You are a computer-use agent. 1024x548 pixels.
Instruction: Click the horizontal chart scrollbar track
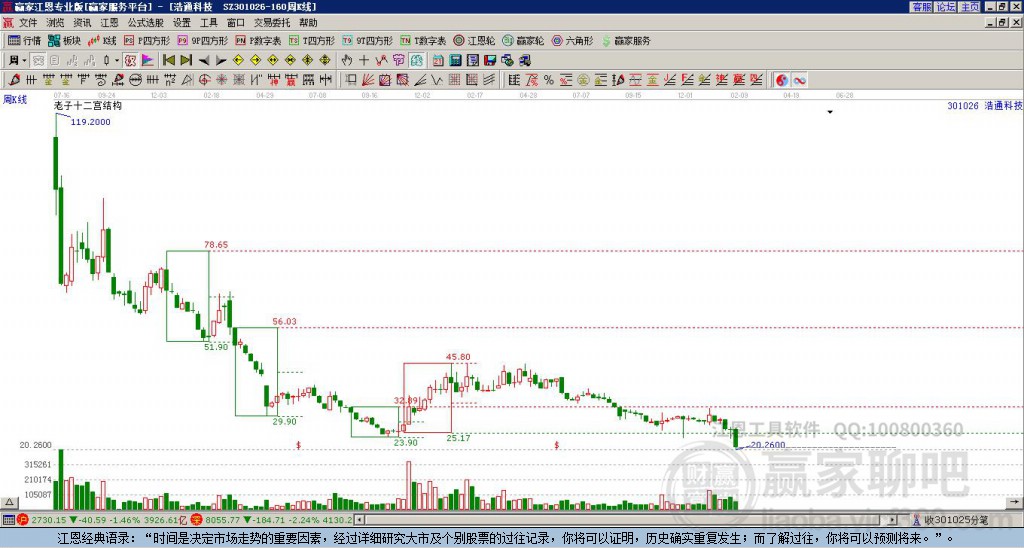coord(627,520)
